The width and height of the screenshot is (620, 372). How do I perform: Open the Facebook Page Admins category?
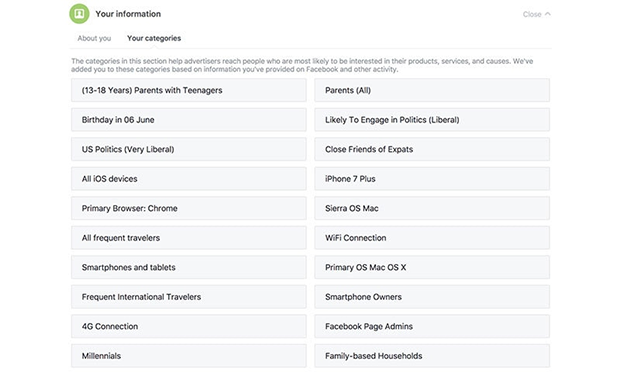432,326
